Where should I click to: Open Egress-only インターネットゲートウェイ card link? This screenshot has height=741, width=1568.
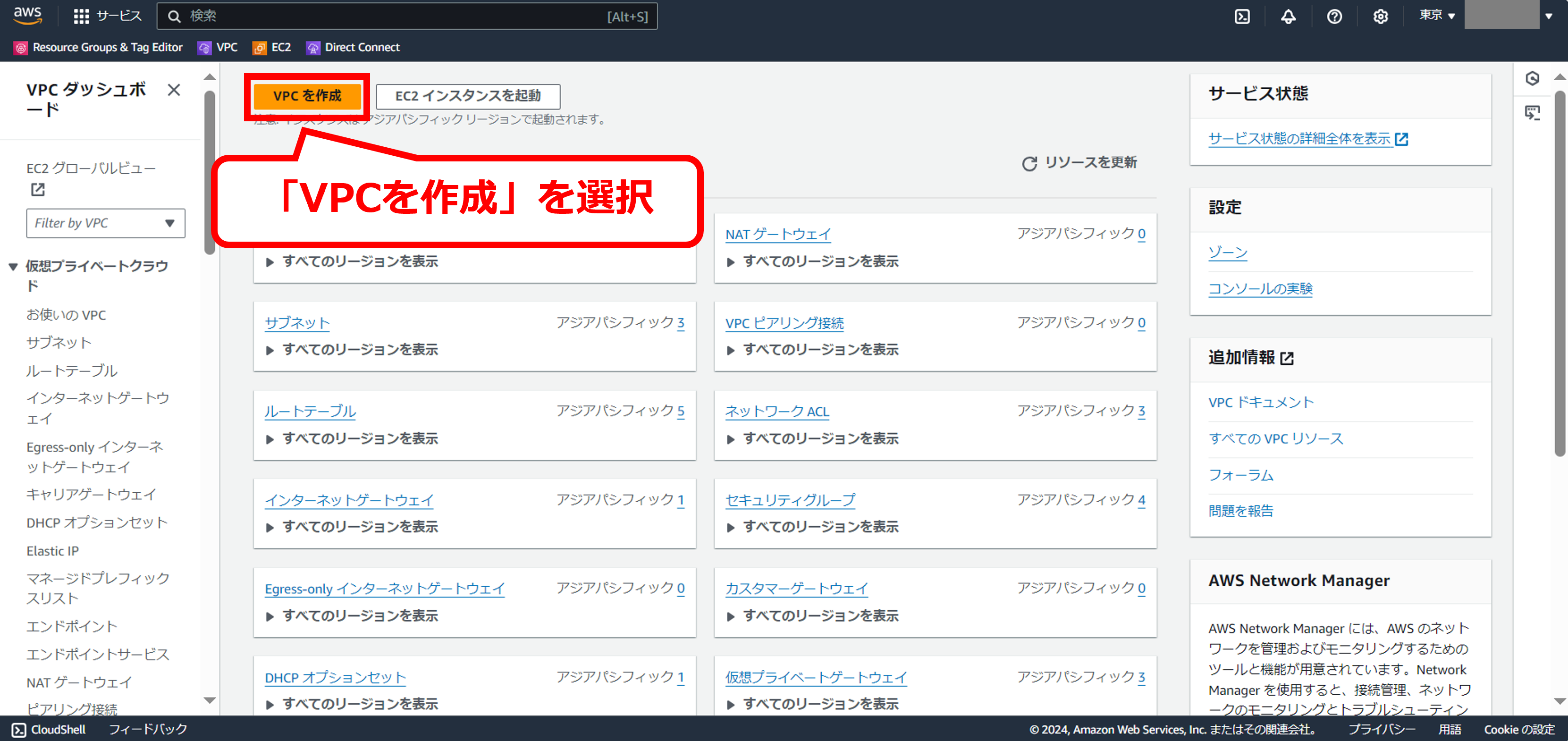385,588
